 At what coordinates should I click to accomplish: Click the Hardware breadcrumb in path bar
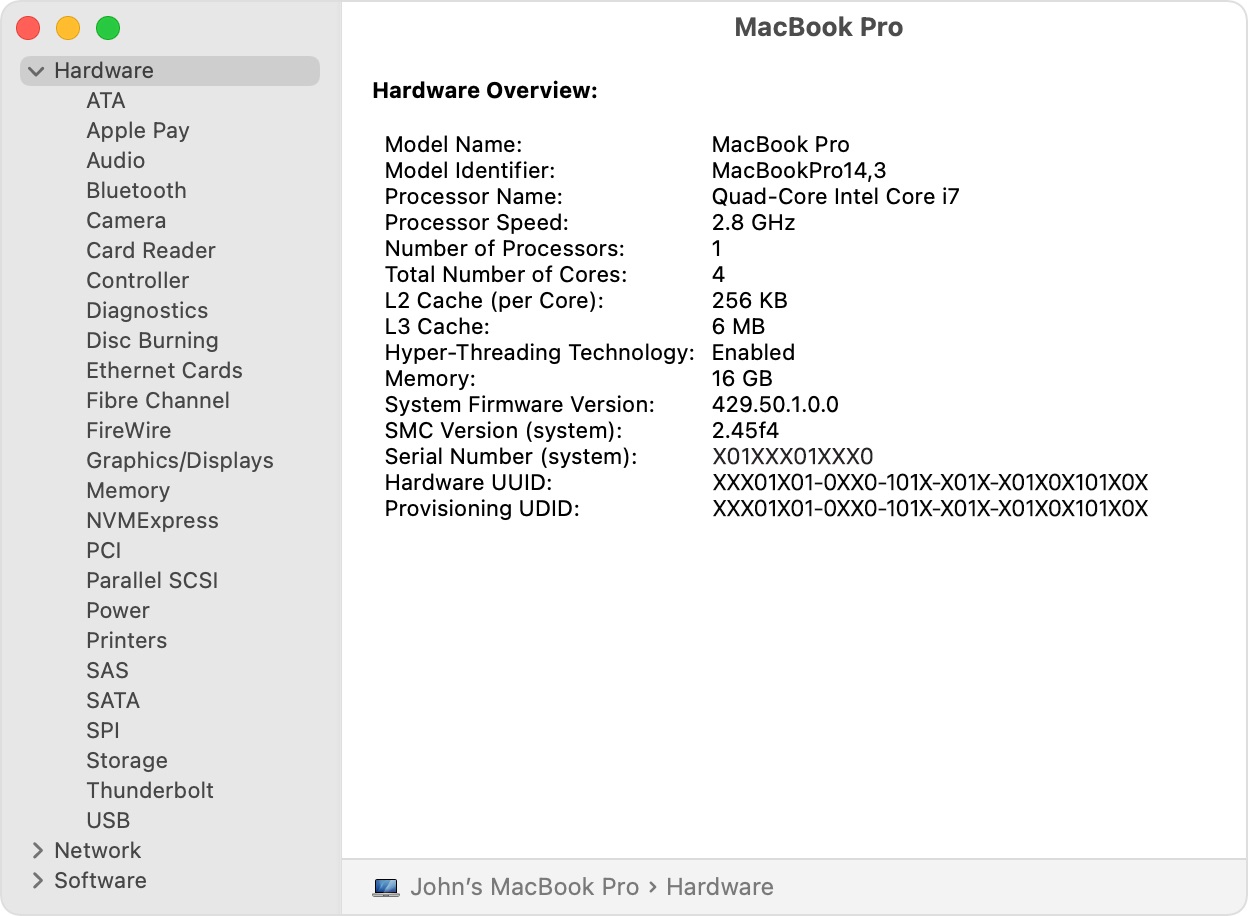[x=720, y=887]
